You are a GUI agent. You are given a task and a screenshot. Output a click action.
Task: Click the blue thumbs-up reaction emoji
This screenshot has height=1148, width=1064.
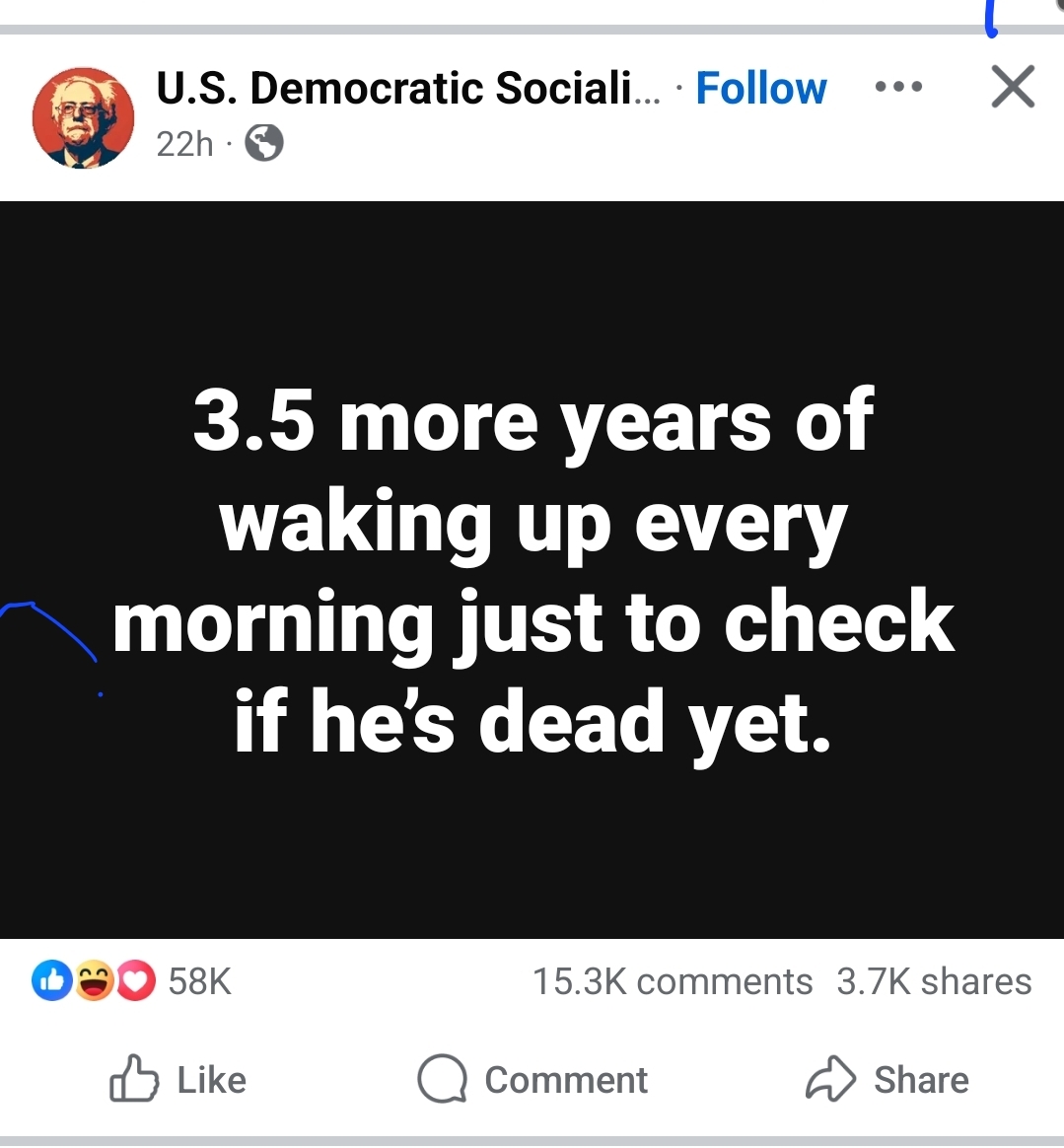pos(49,980)
